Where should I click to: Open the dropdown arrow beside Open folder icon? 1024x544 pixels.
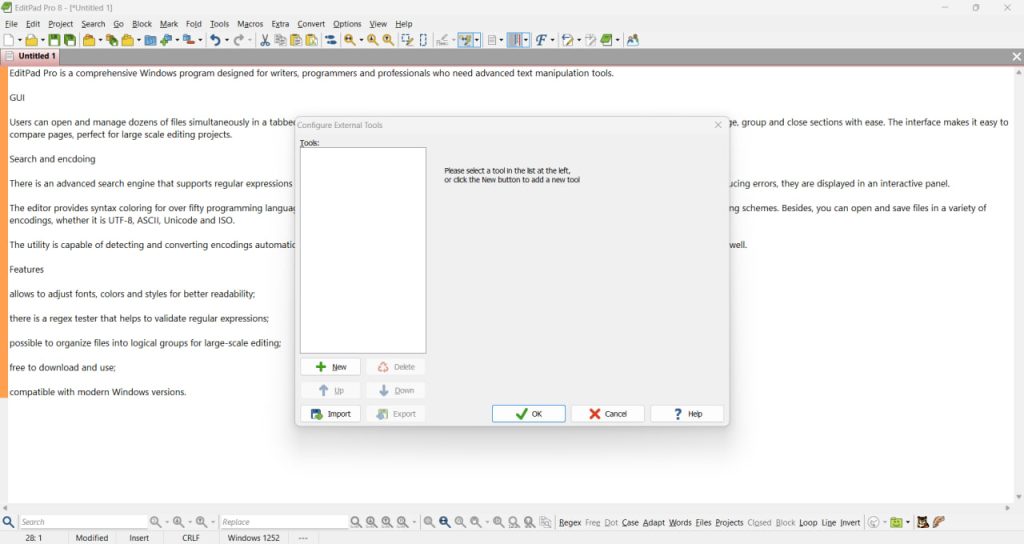(42, 40)
